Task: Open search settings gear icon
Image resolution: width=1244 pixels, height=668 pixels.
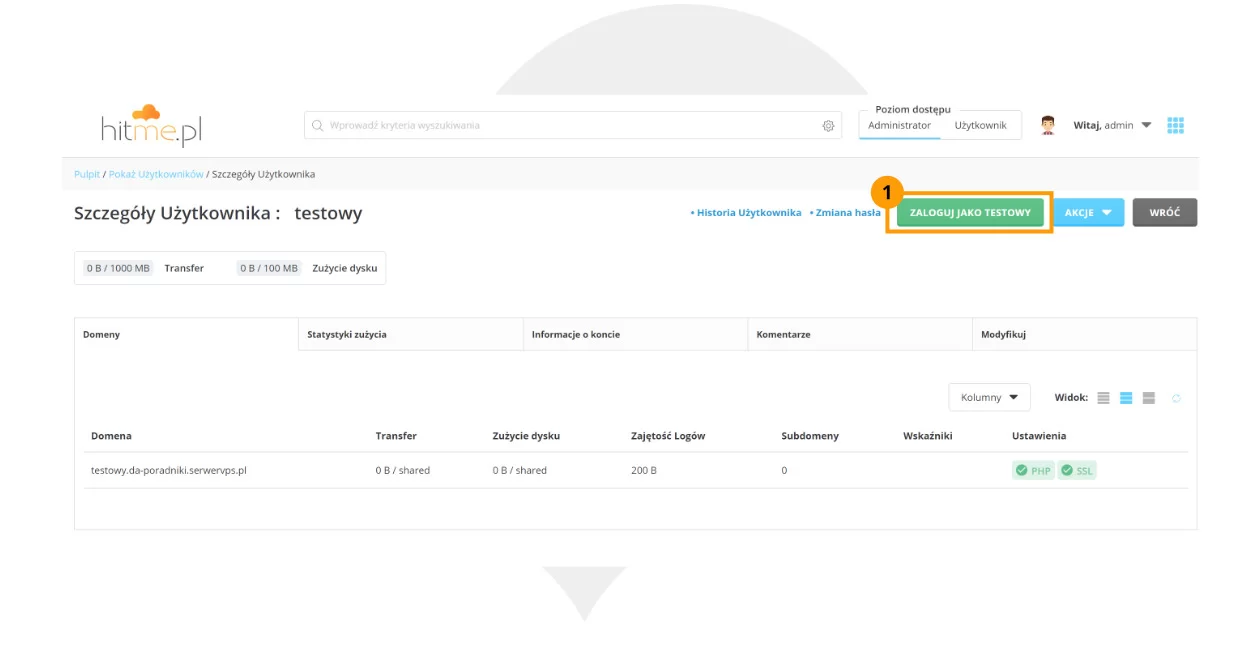Action: (x=828, y=126)
